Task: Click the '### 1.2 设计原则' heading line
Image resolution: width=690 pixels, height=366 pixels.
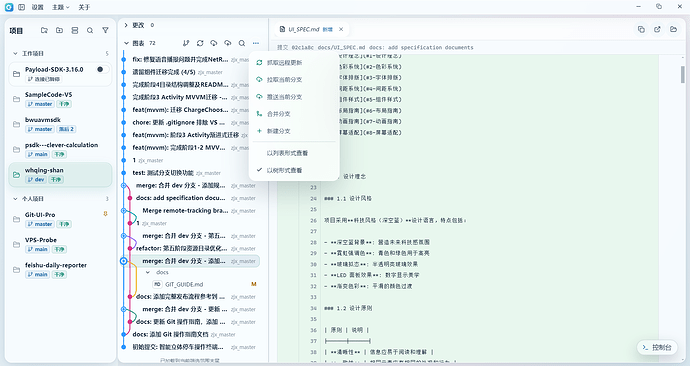Action: point(348,308)
